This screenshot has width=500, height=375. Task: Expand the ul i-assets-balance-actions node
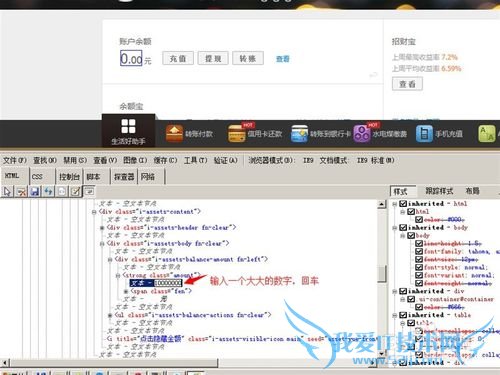pos(110,315)
